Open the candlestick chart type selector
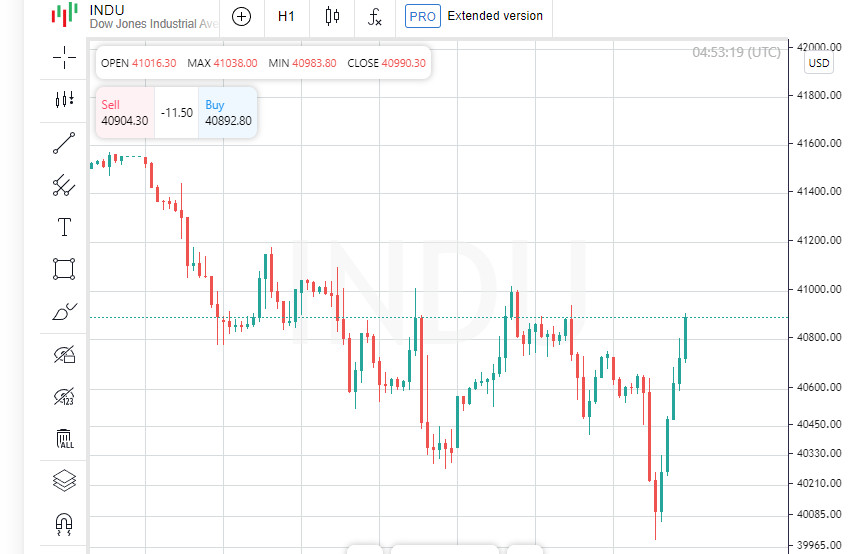This screenshot has height=554, width=856. coord(332,16)
